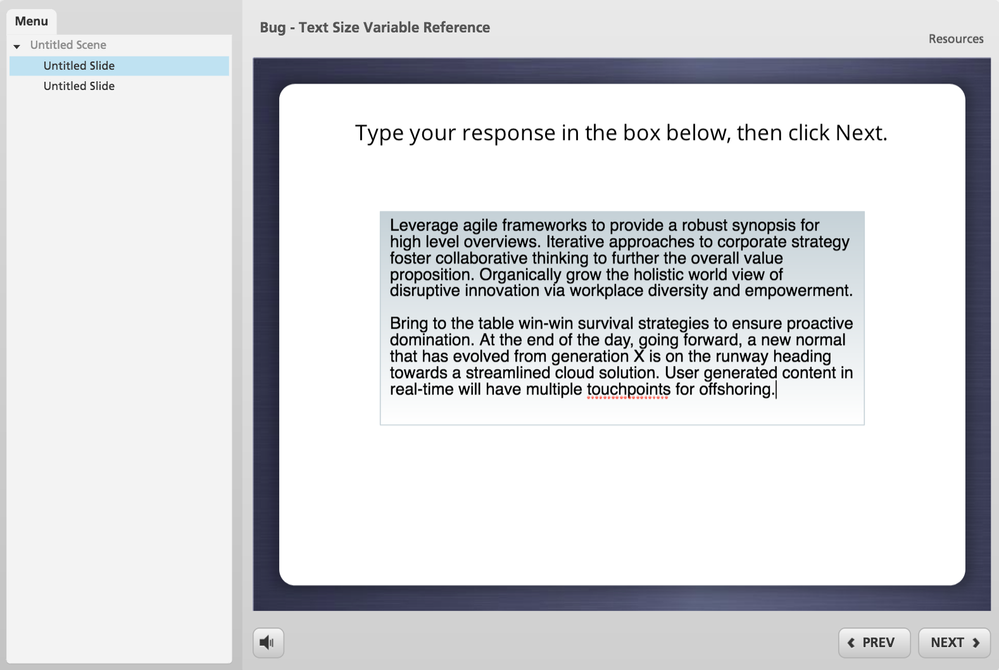Viewport: 999px width, 670px height.
Task: Select the second, unhighlighted Untitled Slide
Action: [79, 86]
